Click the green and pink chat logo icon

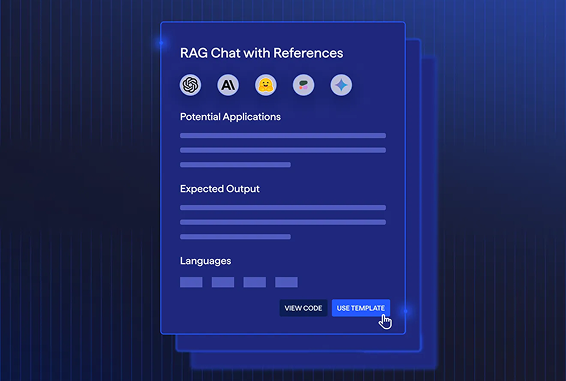(x=303, y=85)
